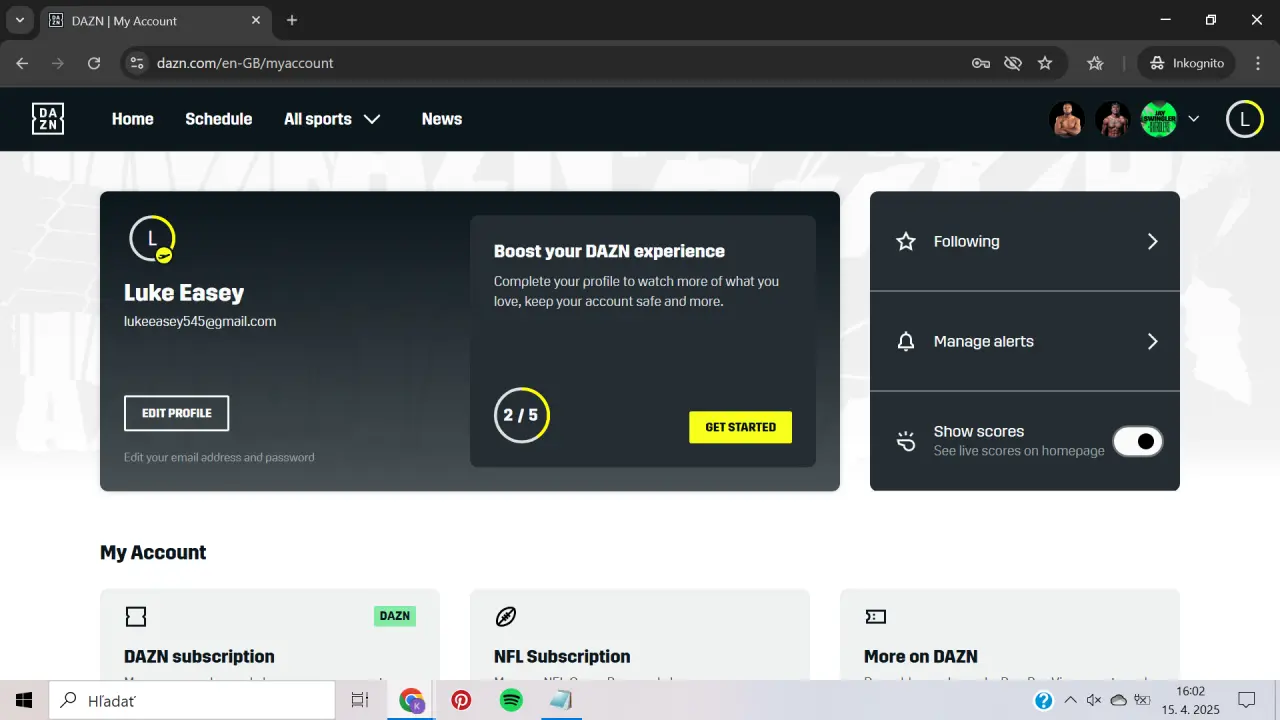Viewport: 1280px width, 720px height.
Task: Open Task View on the taskbar
Action: point(360,700)
